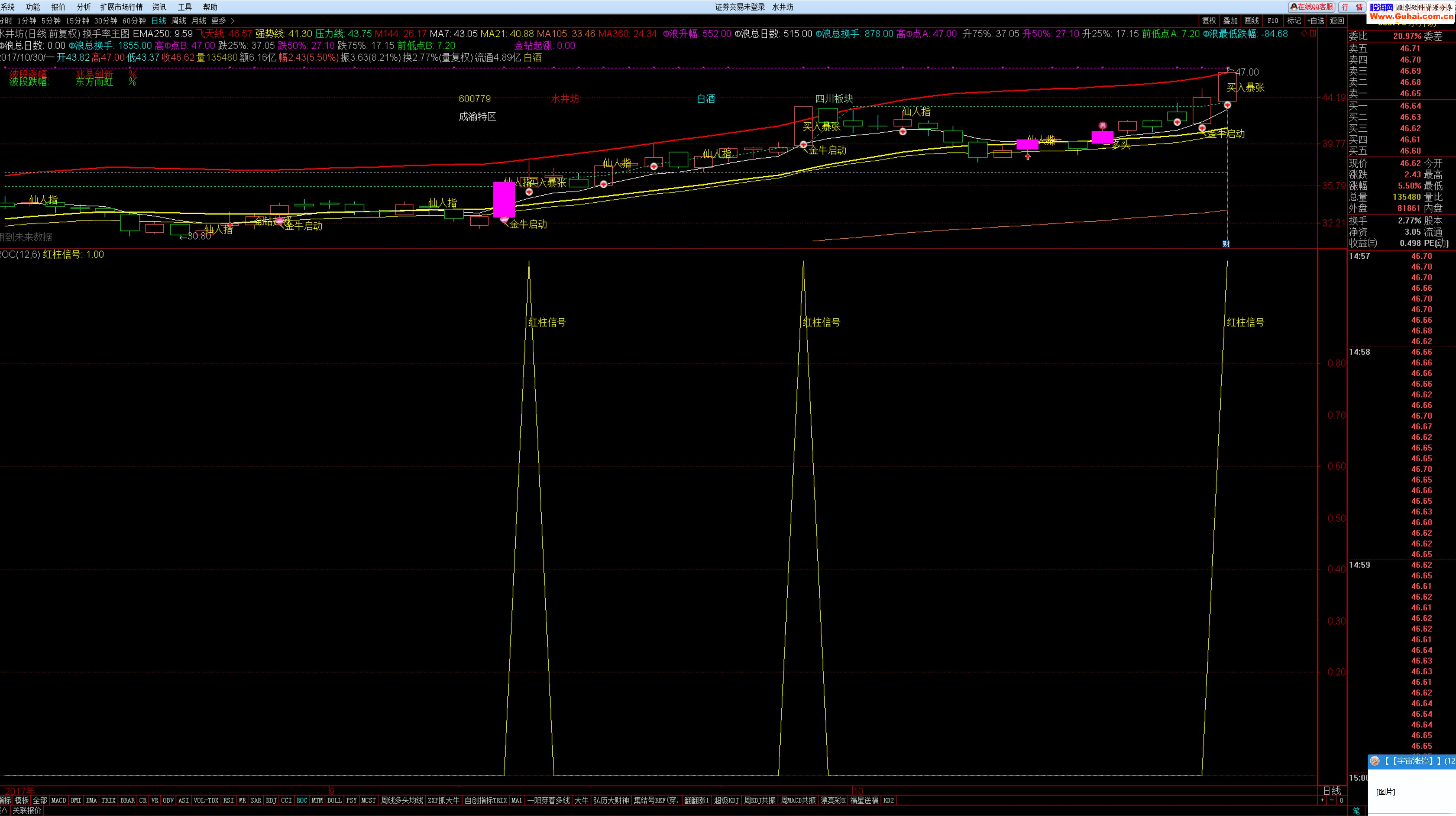Click the 在线QQ客服 button
This screenshot has width=1456, height=816.
click(x=1311, y=7)
